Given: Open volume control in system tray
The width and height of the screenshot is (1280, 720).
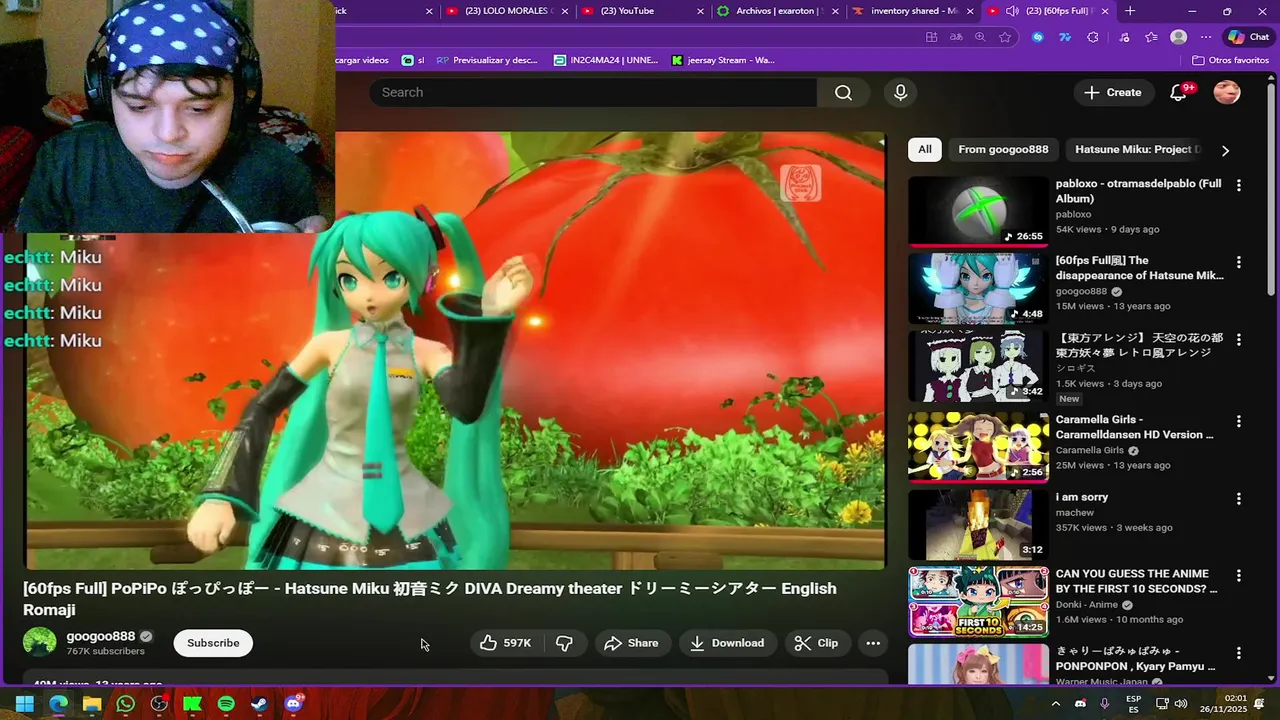Looking at the screenshot, I should pyautogui.click(x=1181, y=704).
